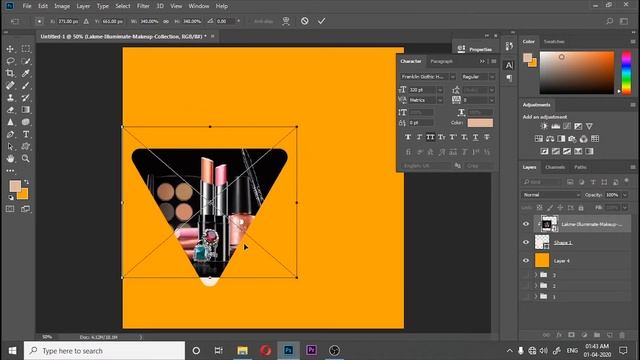Toggle warp mode icon in options bar
Image resolution: width=640 pixels, height=360 pixels.
[x=286, y=21]
